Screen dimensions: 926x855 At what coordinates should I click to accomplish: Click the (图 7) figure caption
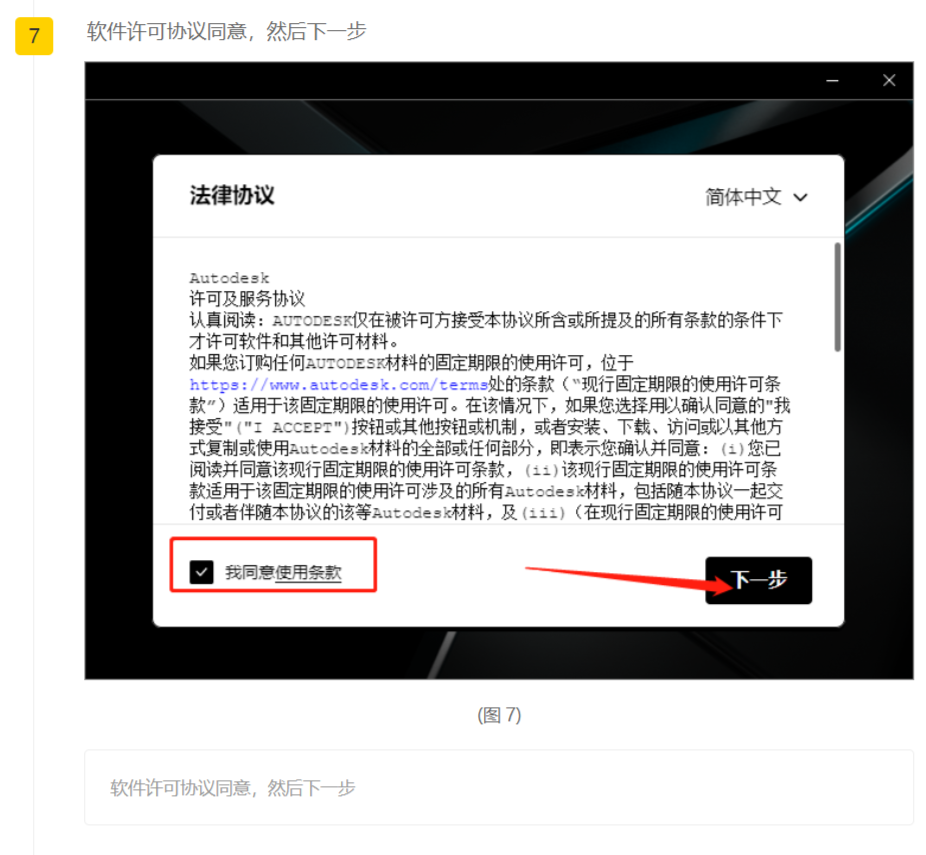tap(499, 715)
